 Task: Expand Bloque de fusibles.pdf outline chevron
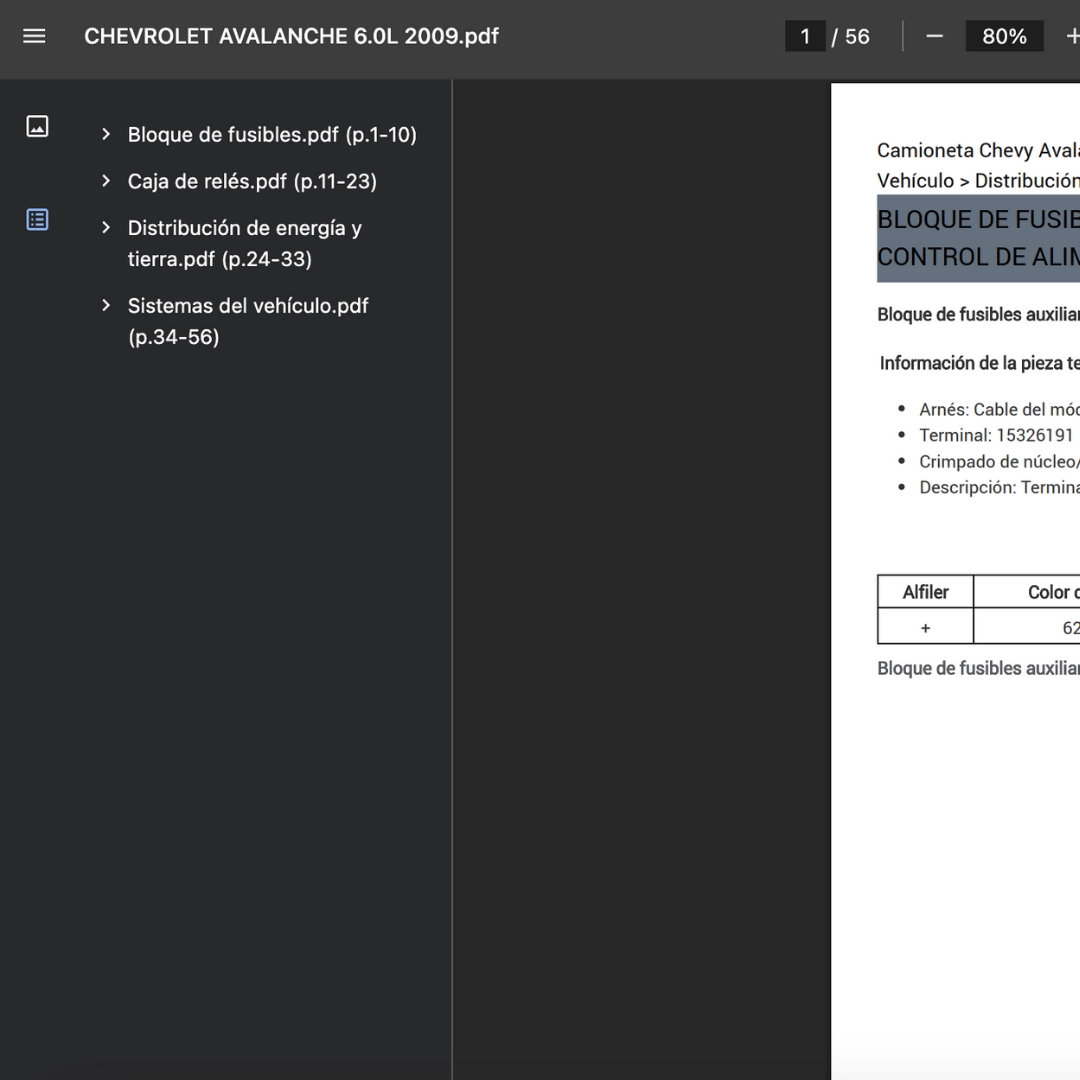tap(105, 134)
